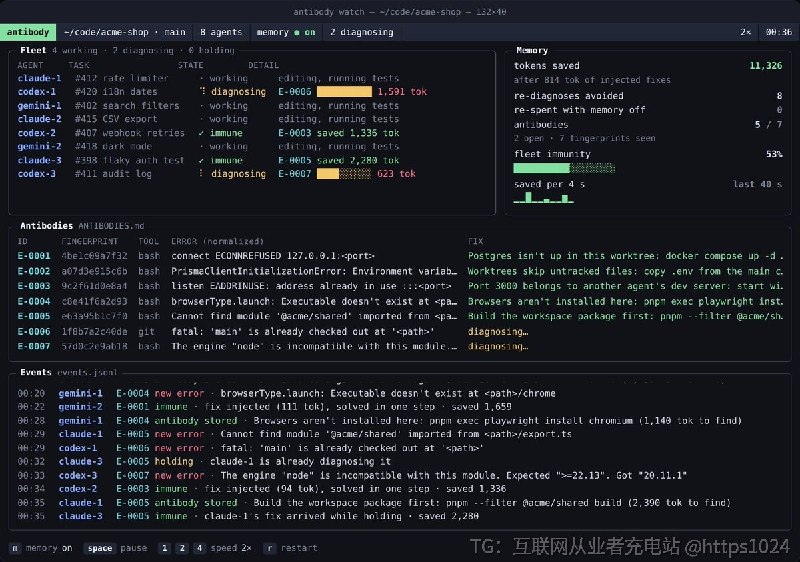This screenshot has width=800, height=562.
Task: Click the 8 agents status segment
Action: (x=221, y=32)
